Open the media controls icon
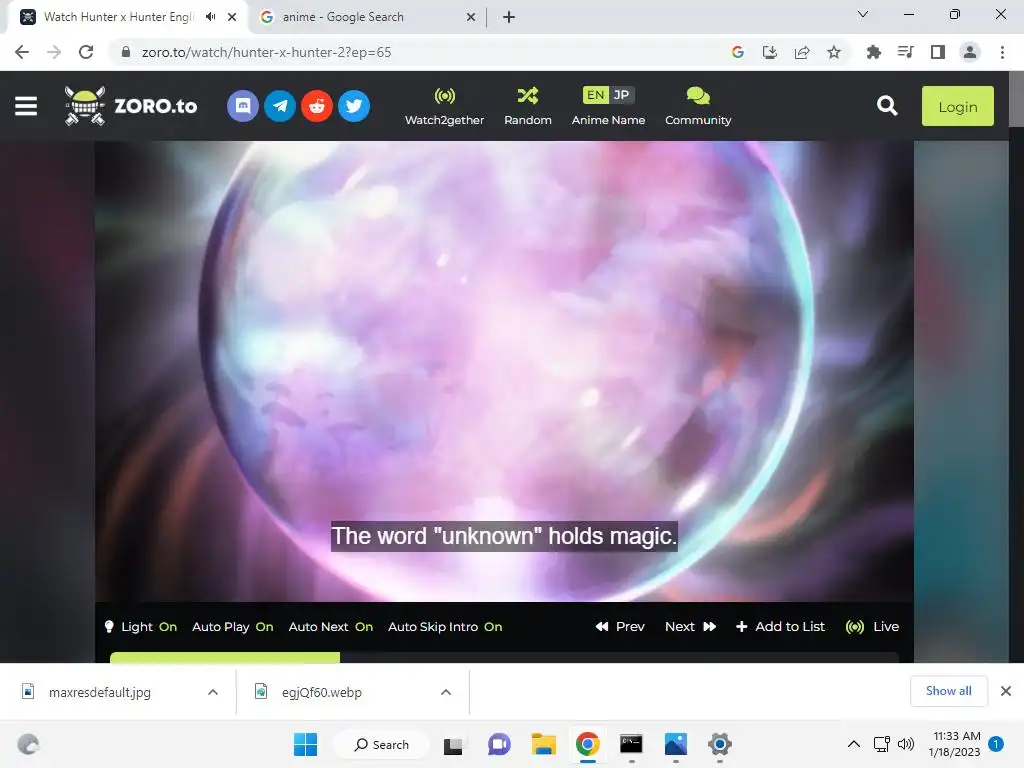1024x768 pixels. (x=906, y=52)
